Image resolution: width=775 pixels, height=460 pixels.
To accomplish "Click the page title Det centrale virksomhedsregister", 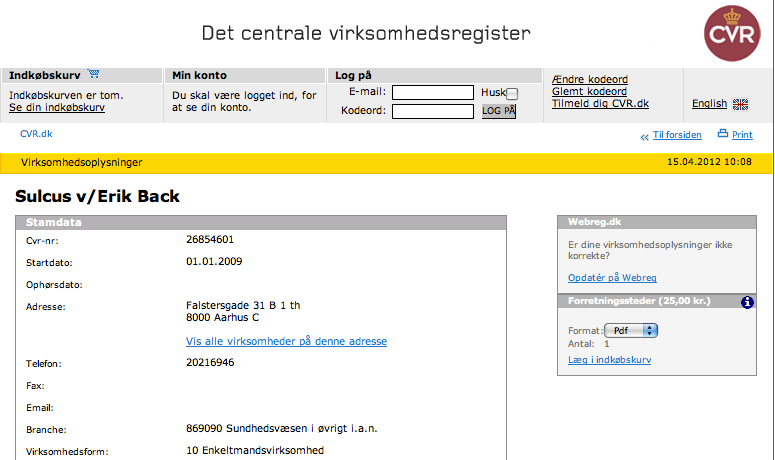I will point(366,33).
